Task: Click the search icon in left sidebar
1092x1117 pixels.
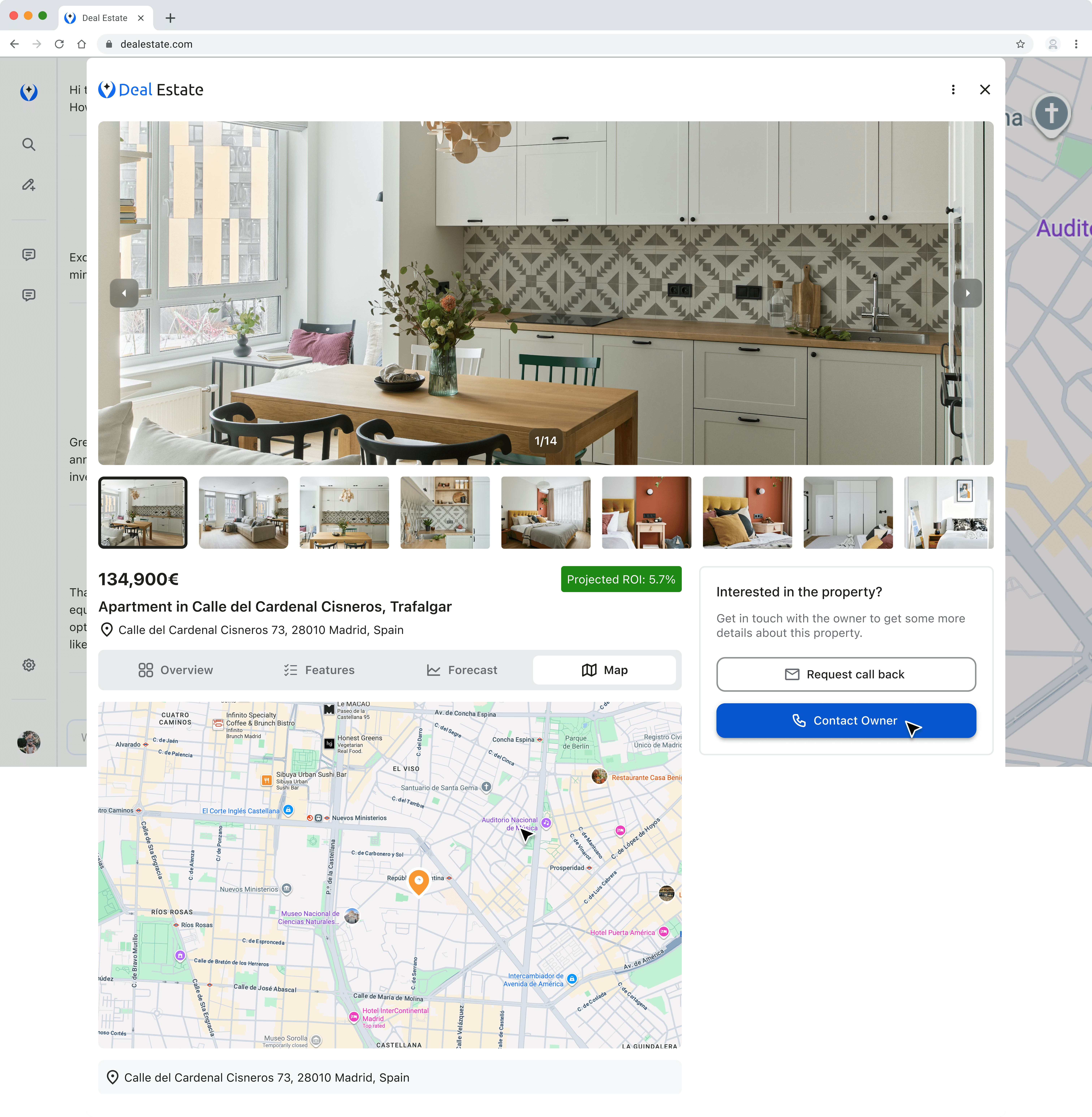Action: pos(29,145)
